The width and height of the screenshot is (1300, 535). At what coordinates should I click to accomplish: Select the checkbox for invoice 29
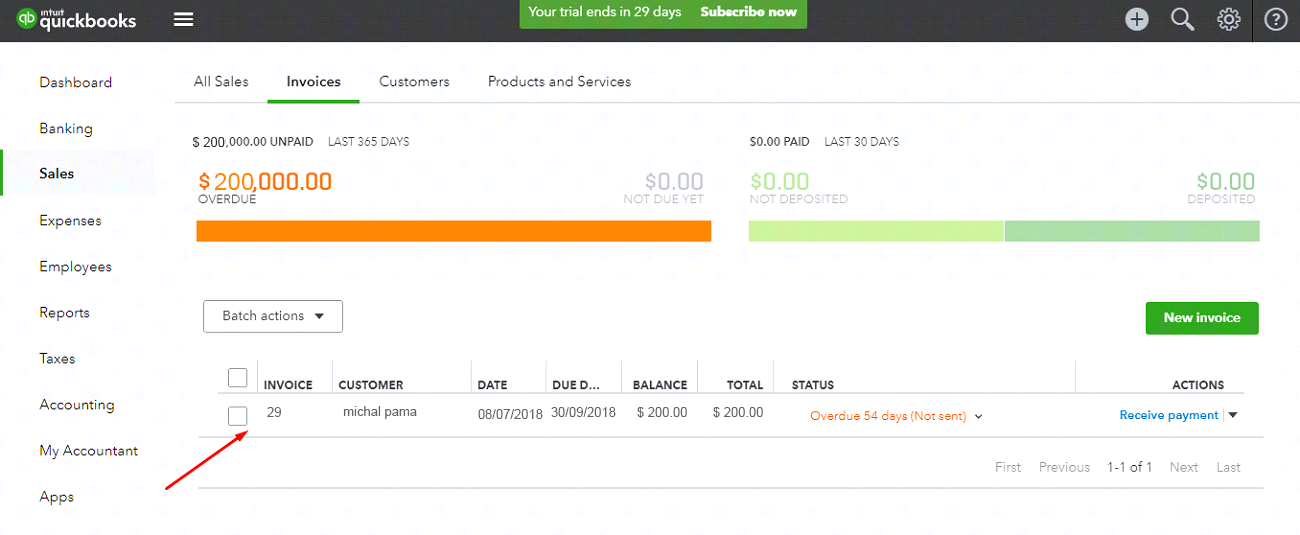237,416
